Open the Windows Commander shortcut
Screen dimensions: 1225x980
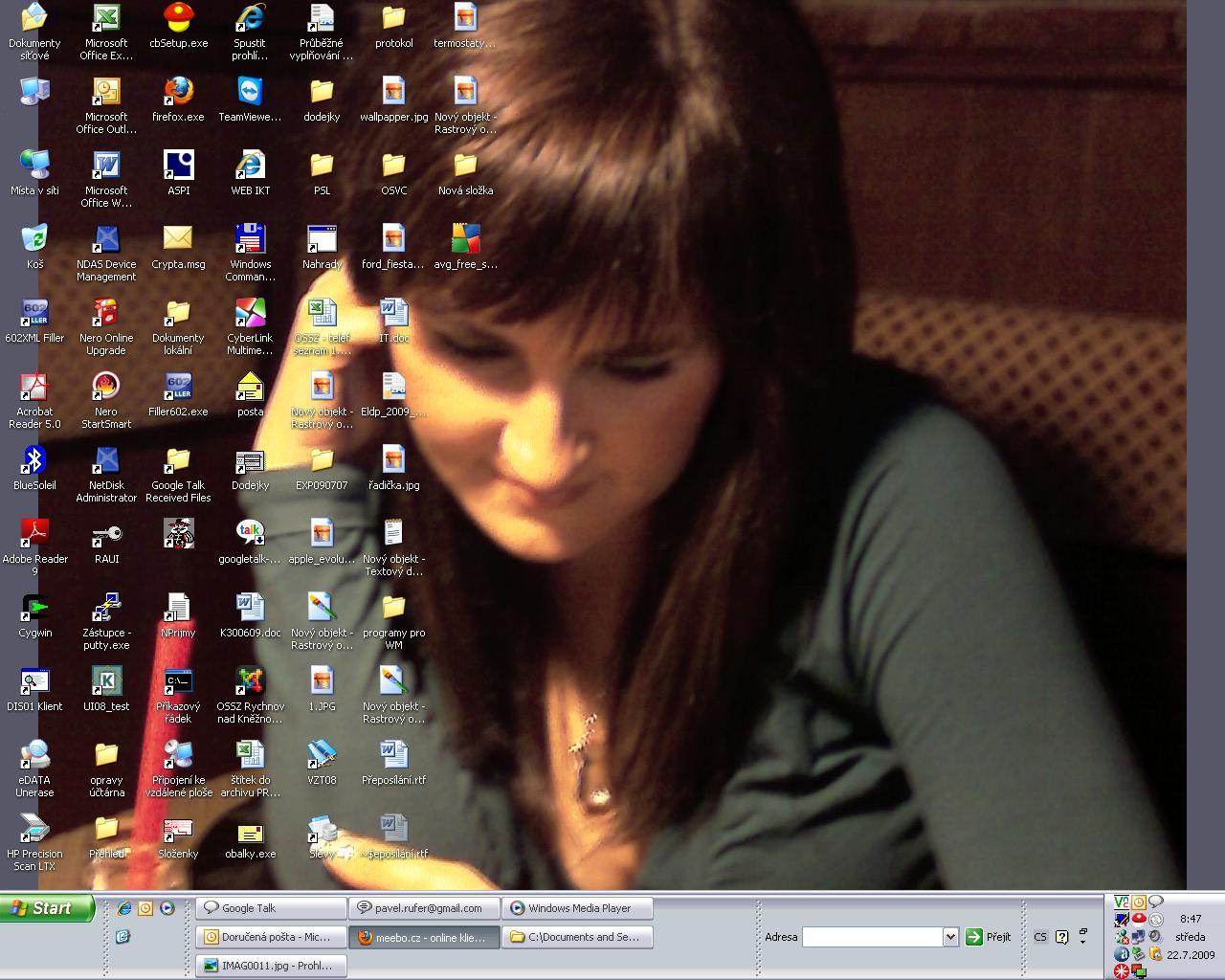click(250, 240)
